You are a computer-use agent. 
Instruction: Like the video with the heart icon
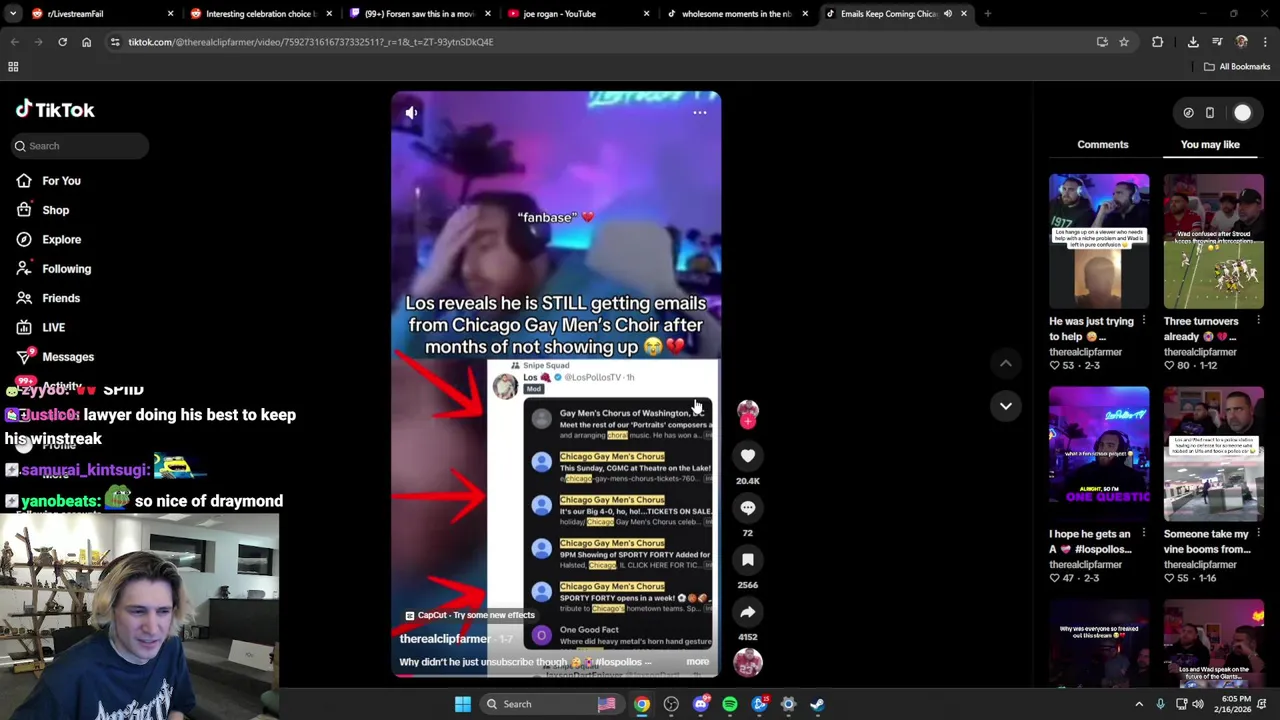[x=747, y=456]
